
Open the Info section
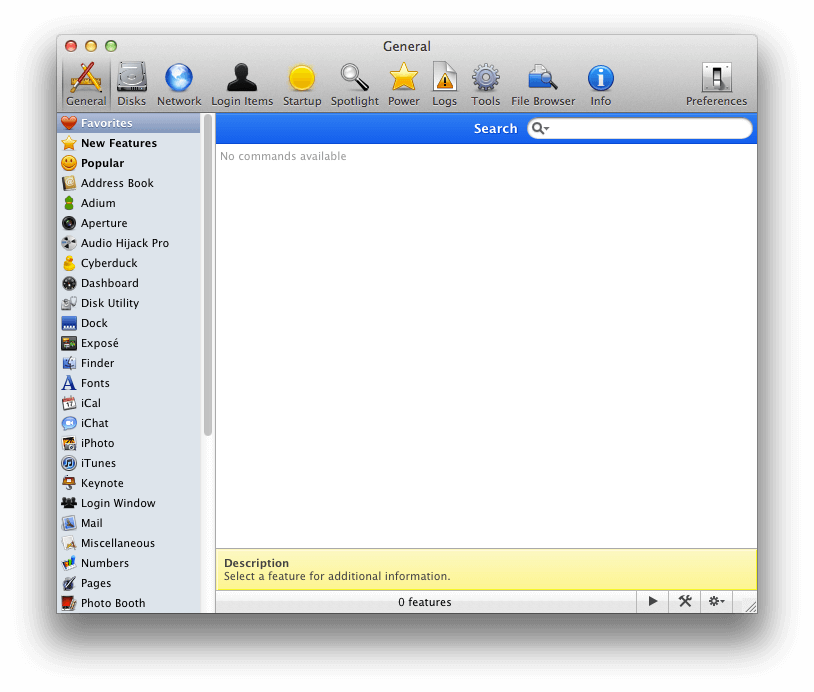[x=601, y=84]
